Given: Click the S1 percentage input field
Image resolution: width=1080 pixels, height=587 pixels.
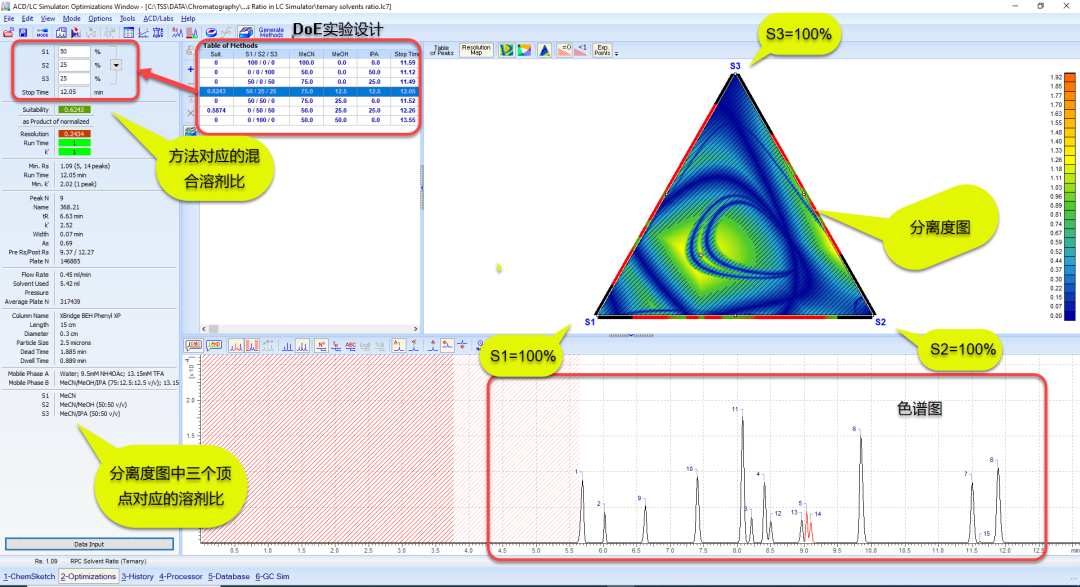Looking at the screenshot, I should click(x=74, y=51).
